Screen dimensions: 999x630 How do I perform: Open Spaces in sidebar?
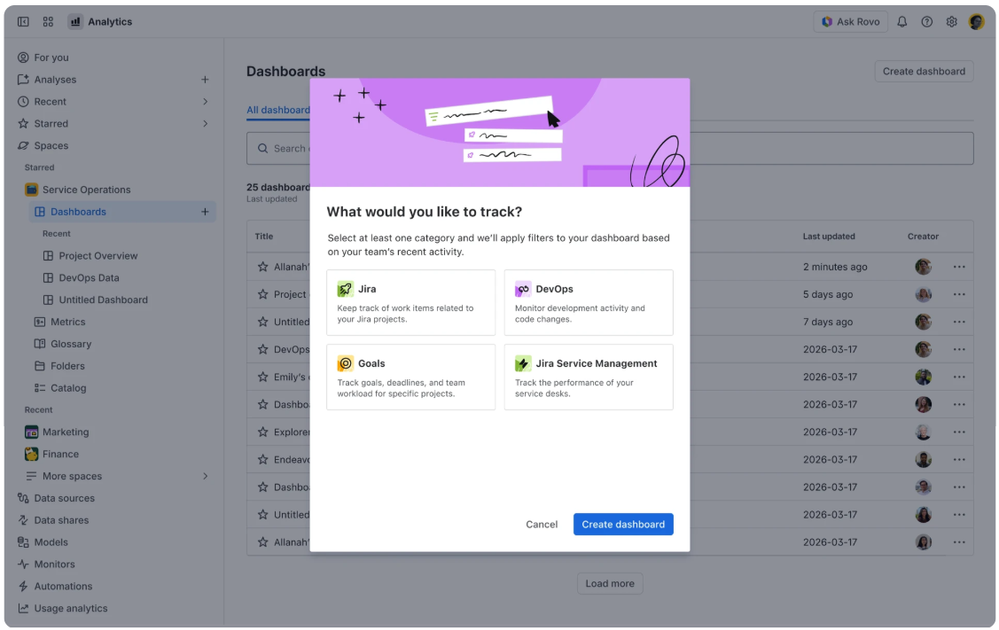click(51, 146)
